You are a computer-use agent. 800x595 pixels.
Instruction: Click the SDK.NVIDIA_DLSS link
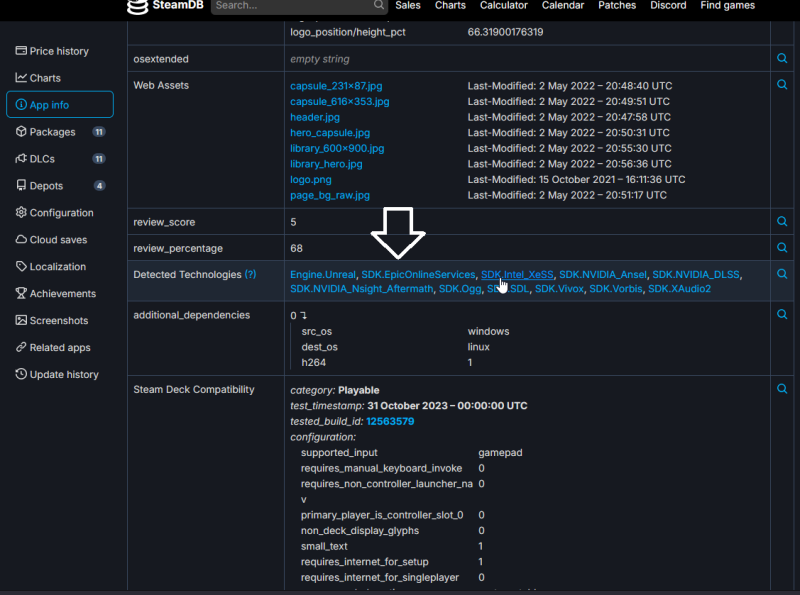pos(695,275)
